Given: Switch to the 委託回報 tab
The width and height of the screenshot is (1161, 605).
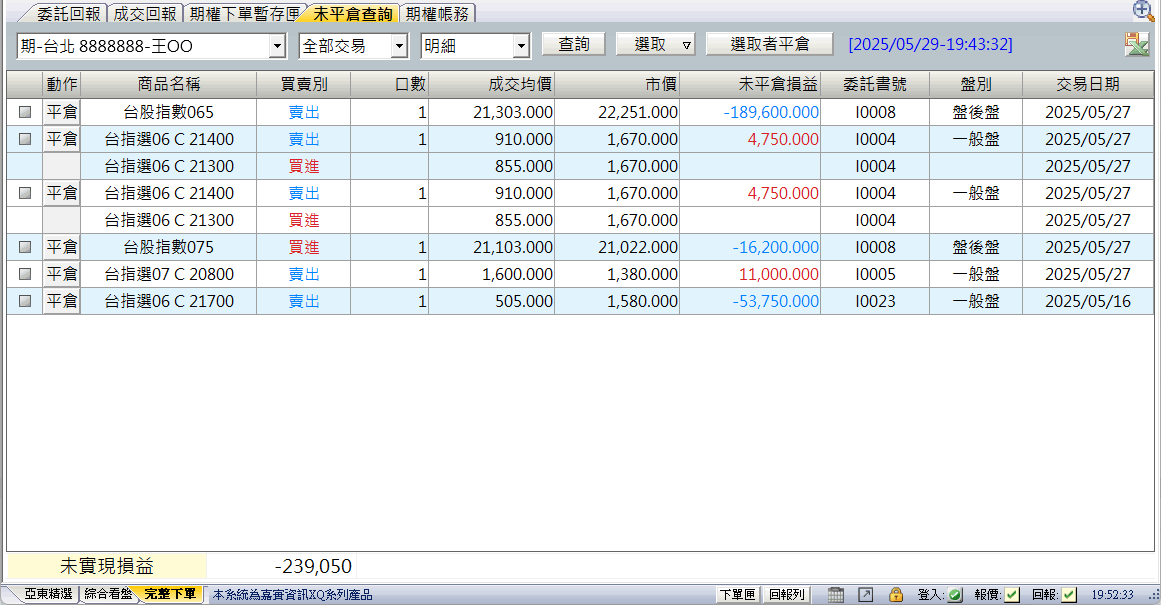Looking at the screenshot, I should (68, 14).
